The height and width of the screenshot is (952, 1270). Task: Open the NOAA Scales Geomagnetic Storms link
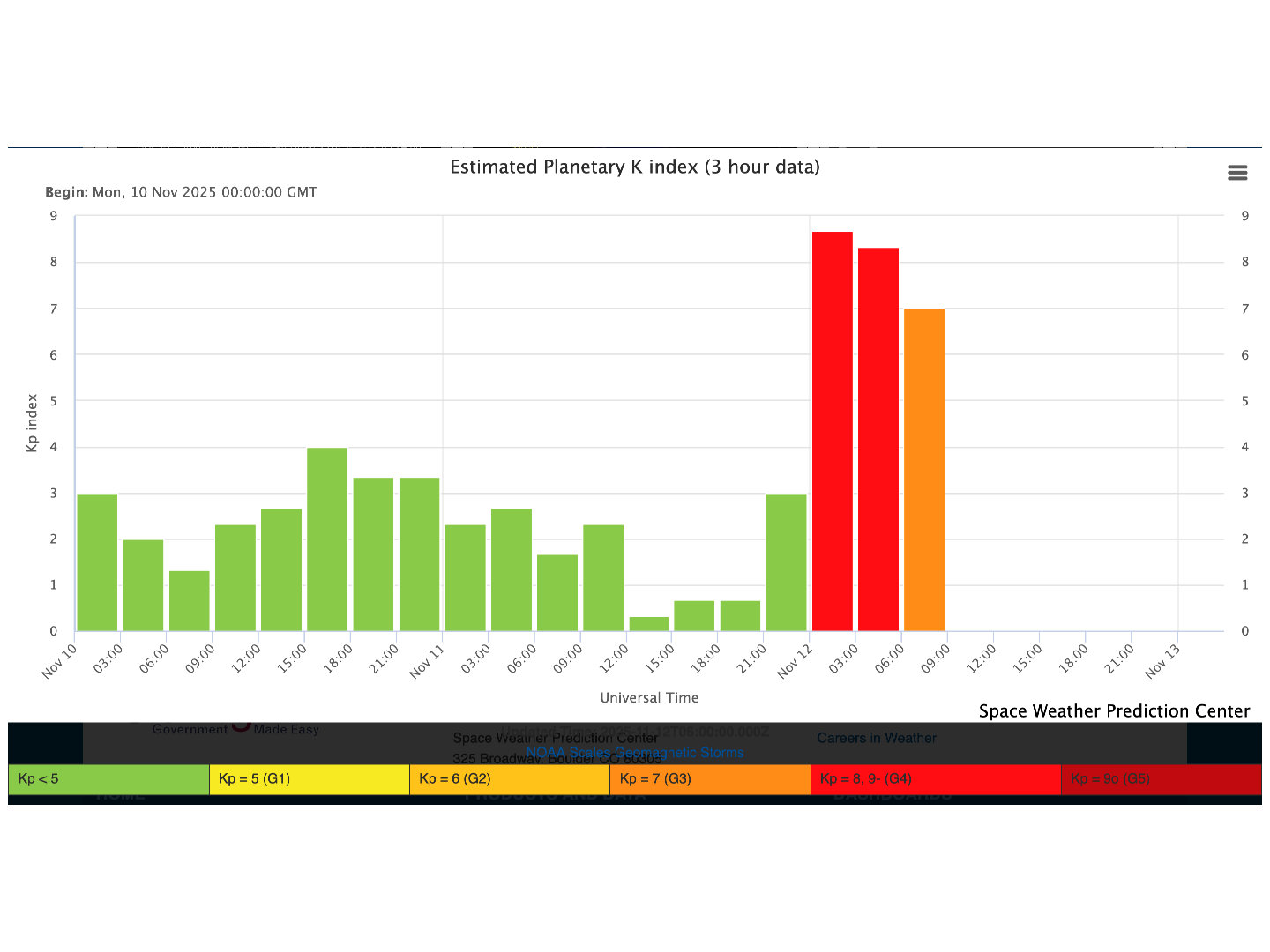[634, 753]
